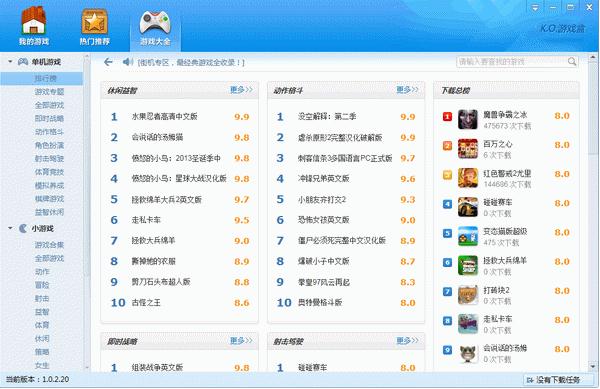The image size is (600, 389).
Task: Select 游戏合集 under 小游戏
Action: (x=49, y=245)
